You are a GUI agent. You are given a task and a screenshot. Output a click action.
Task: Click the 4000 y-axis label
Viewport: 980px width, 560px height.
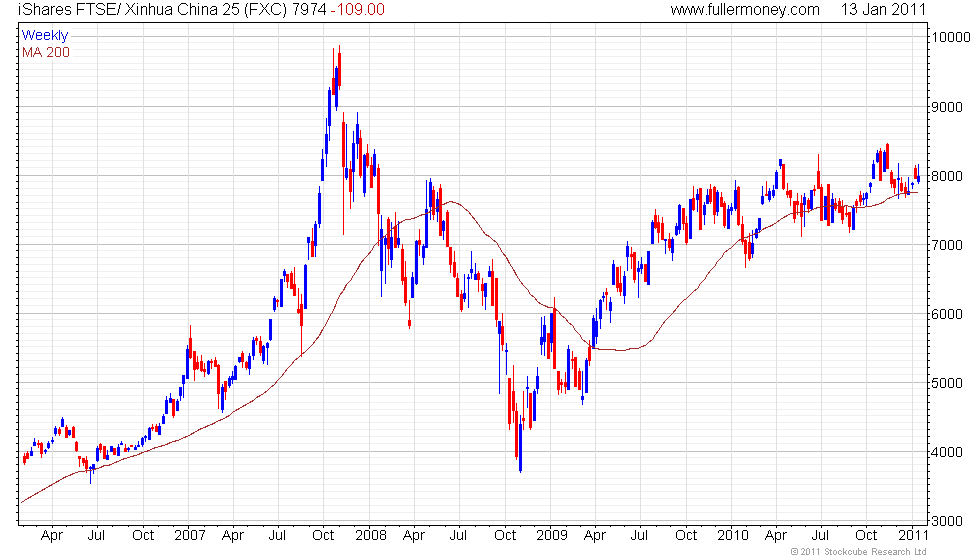click(x=947, y=452)
